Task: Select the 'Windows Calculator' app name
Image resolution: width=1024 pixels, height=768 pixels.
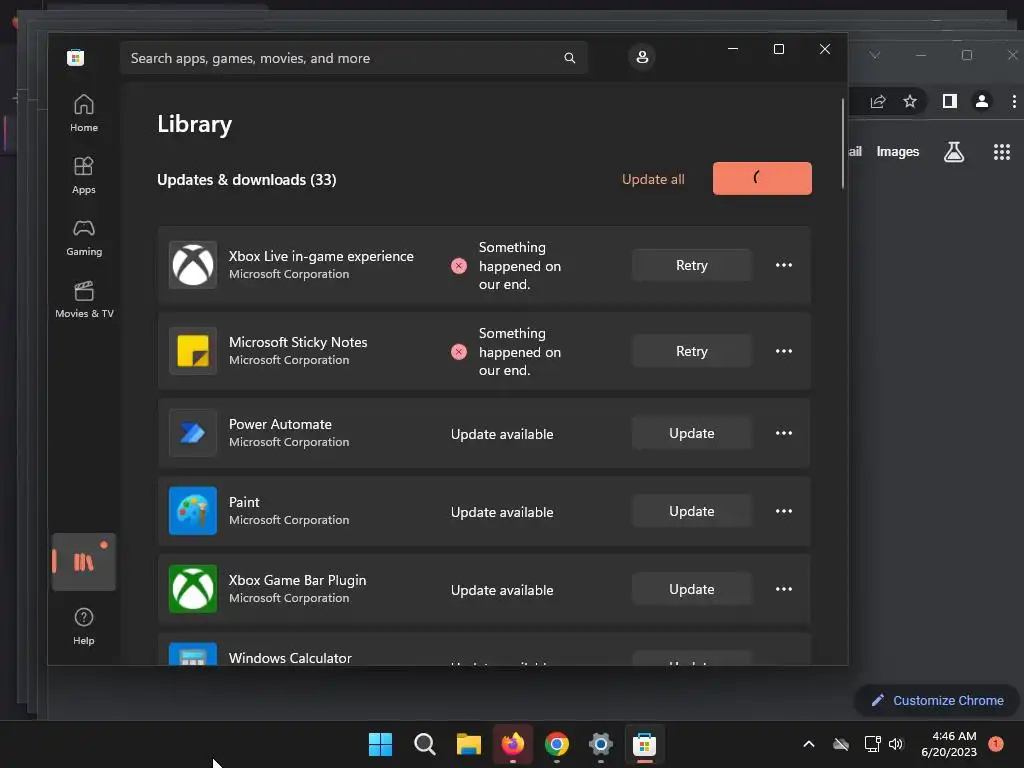Action: point(290,658)
